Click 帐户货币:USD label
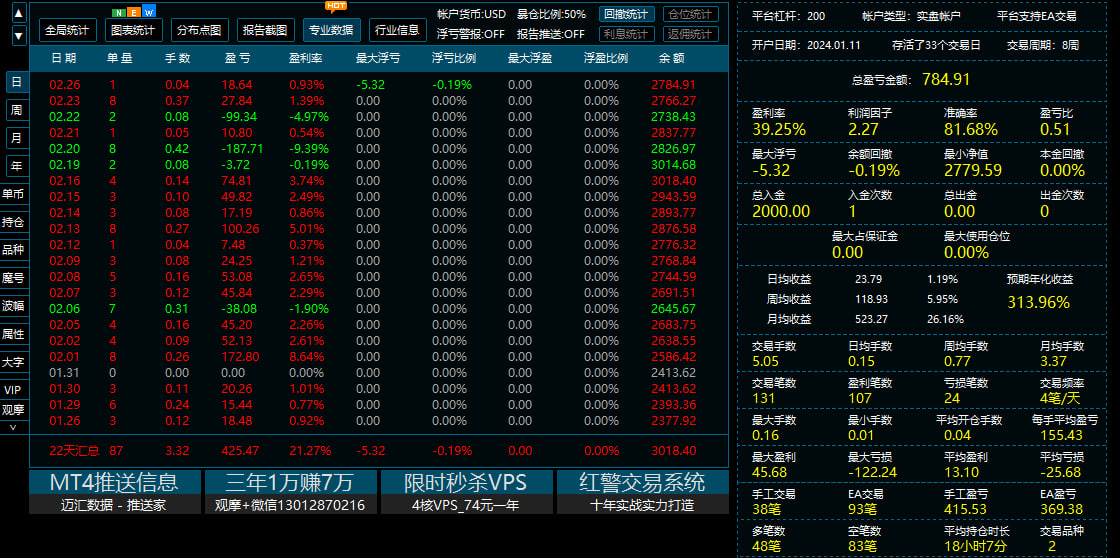The image size is (1120, 558). click(x=471, y=14)
